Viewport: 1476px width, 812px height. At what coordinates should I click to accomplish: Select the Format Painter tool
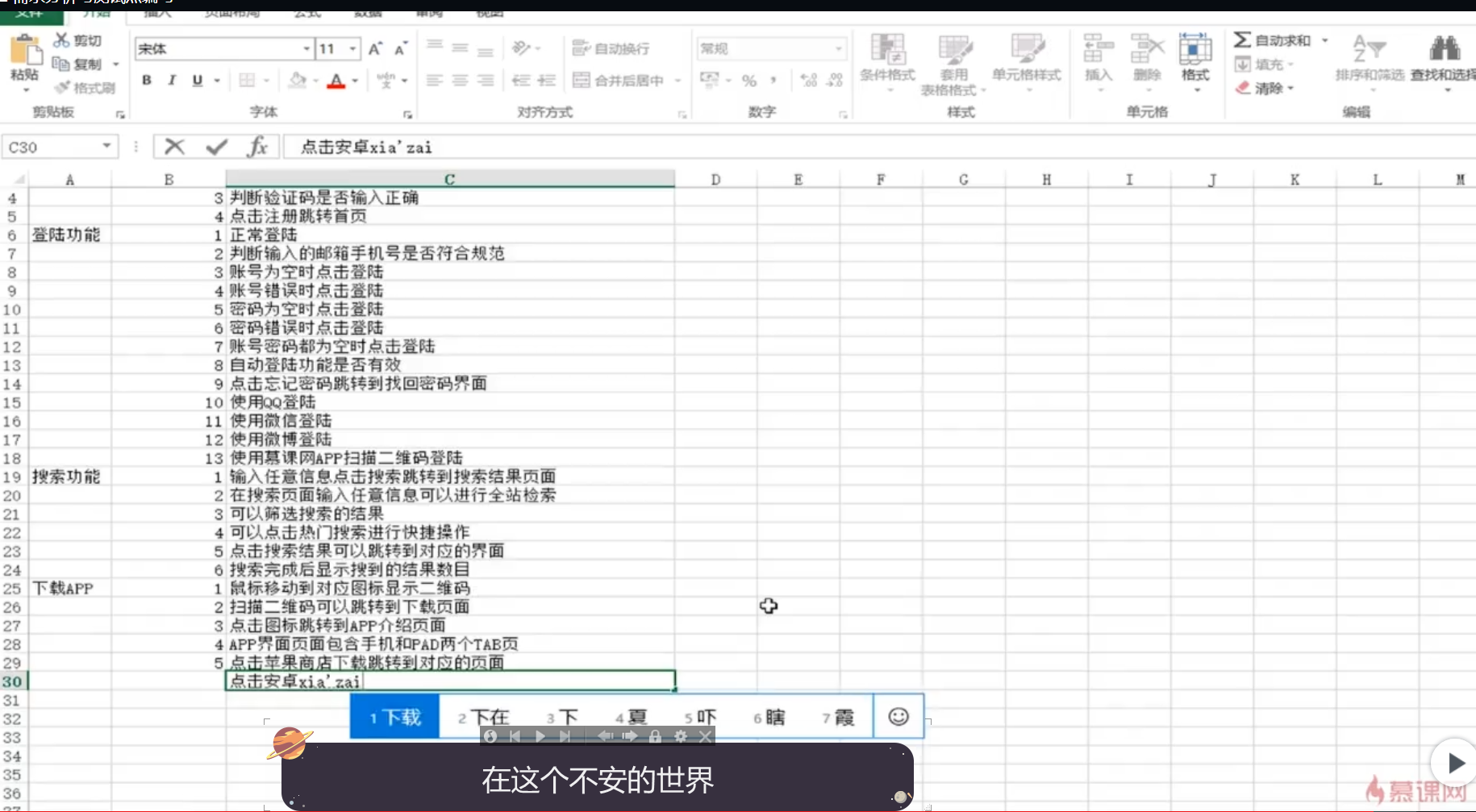coord(85,89)
